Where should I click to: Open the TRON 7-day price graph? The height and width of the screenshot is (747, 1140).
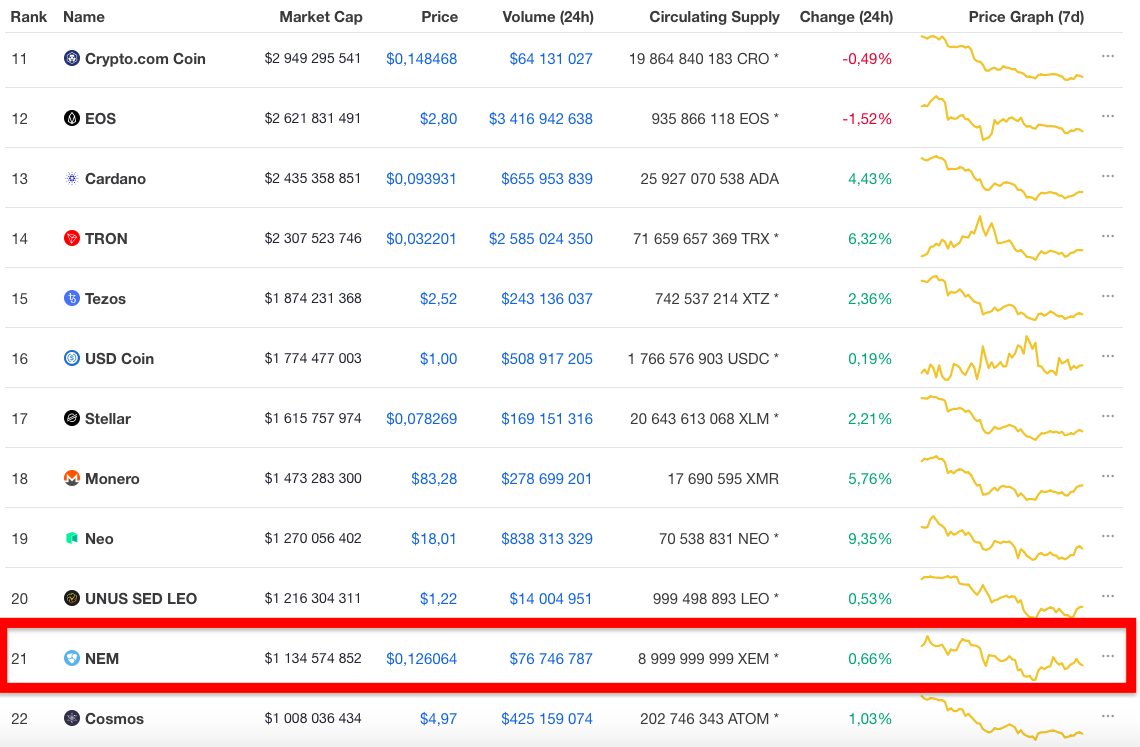pos(1002,238)
